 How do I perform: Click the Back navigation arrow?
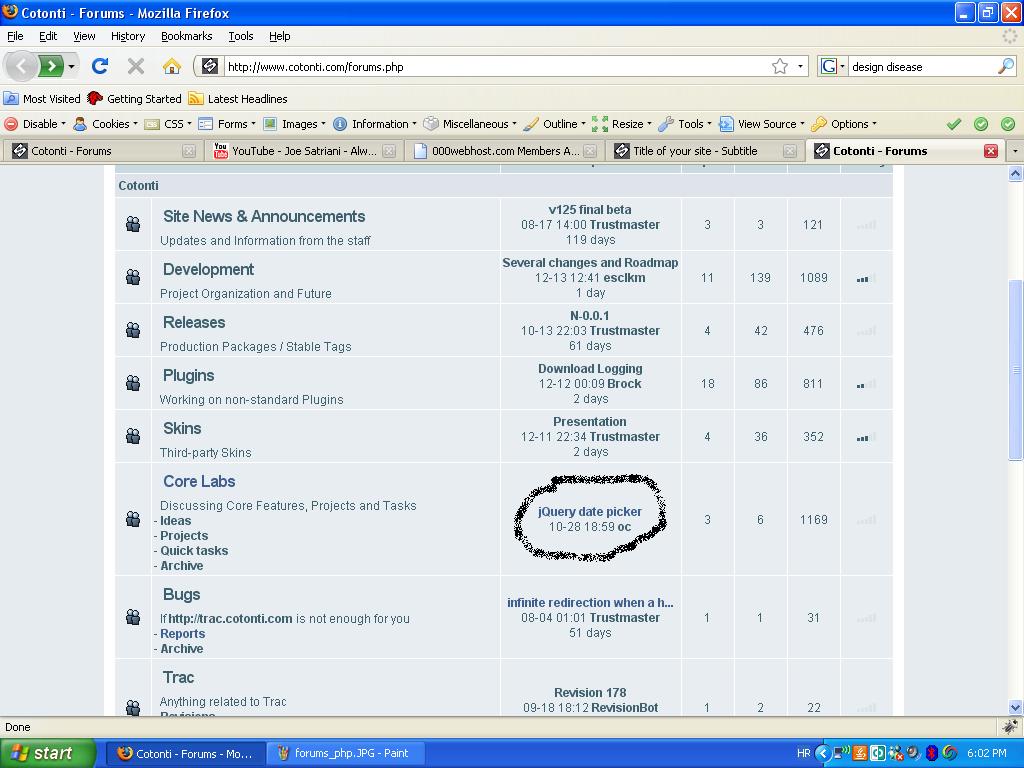point(21,66)
